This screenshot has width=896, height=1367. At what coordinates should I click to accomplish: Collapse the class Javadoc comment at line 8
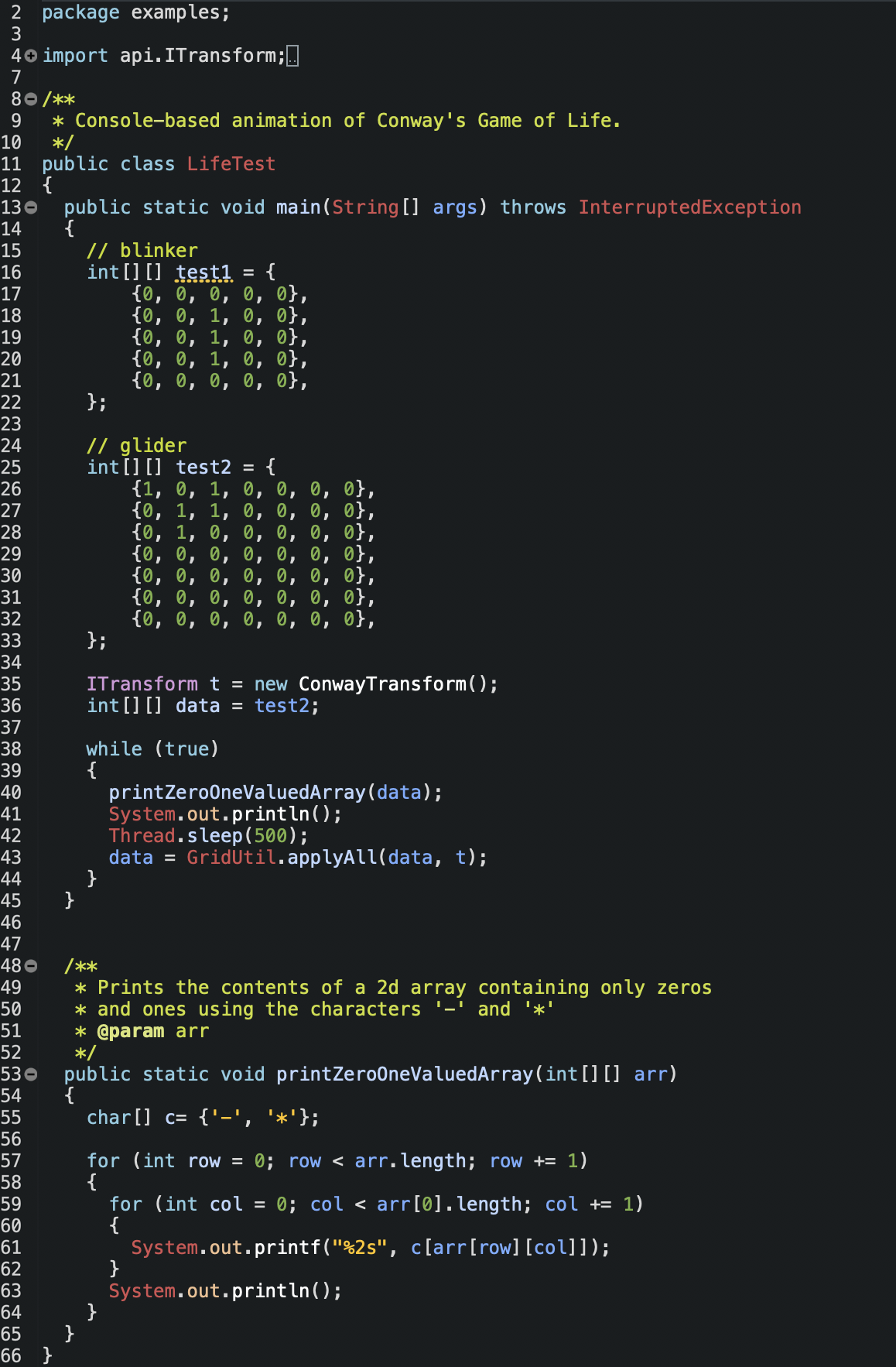[x=31, y=99]
